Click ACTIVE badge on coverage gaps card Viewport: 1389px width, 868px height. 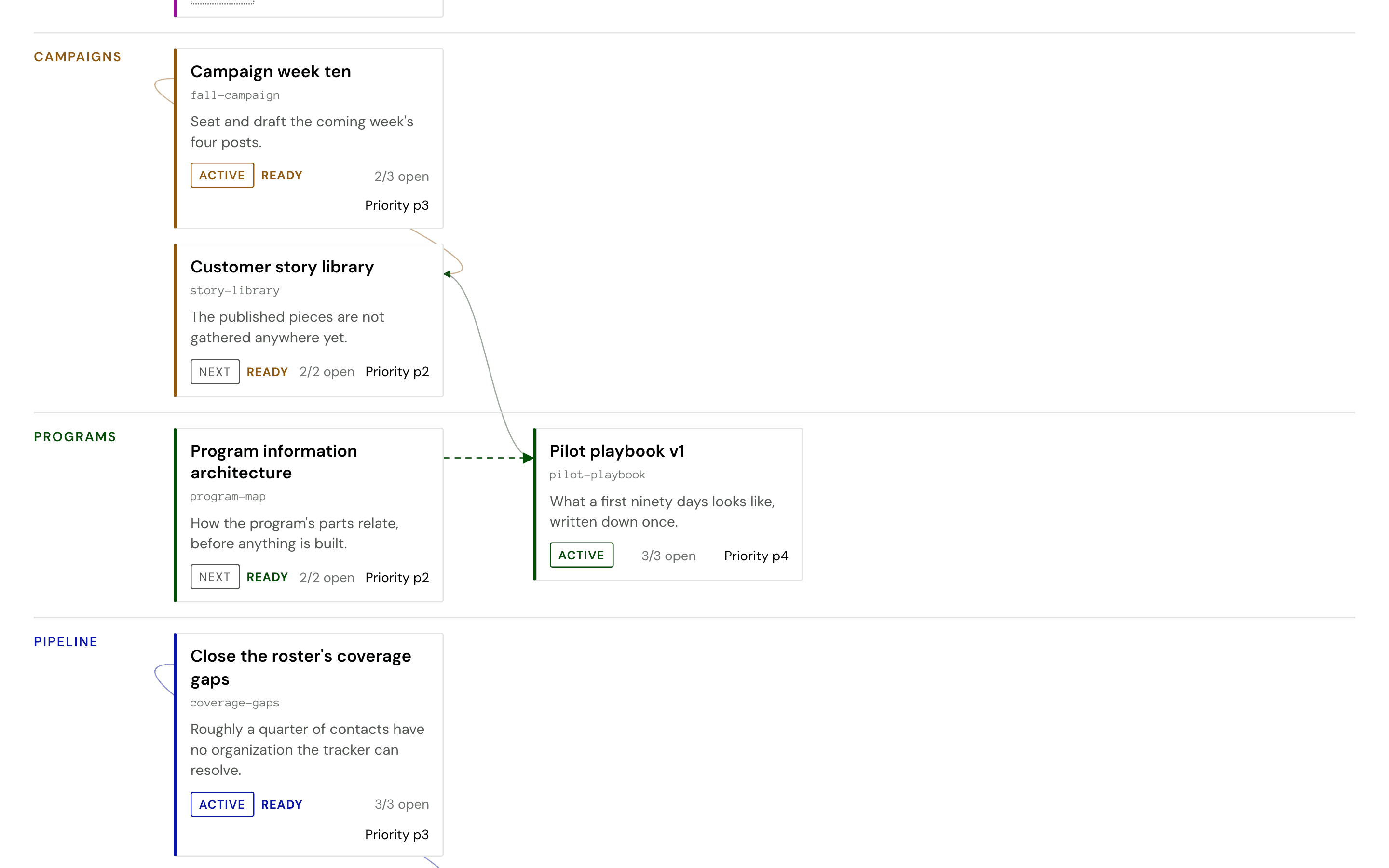222,804
